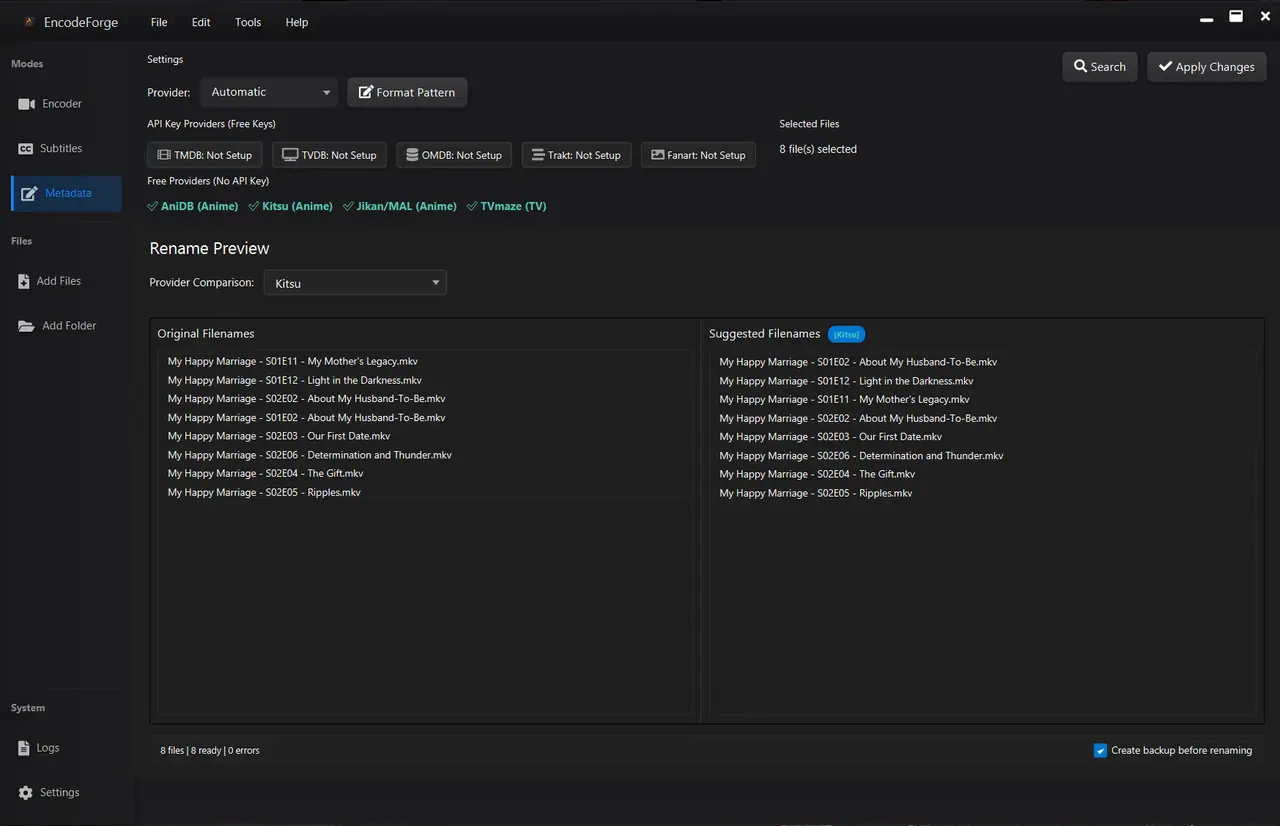Open the File menu

[x=159, y=22]
